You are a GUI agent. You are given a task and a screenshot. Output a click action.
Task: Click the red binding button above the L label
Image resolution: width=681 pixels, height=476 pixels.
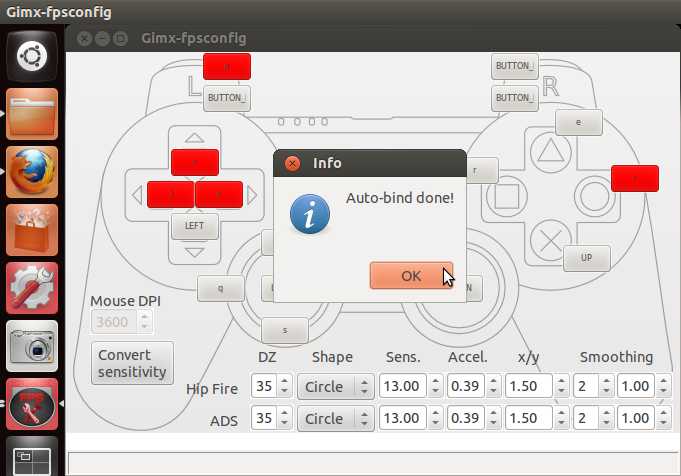tap(227, 66)
